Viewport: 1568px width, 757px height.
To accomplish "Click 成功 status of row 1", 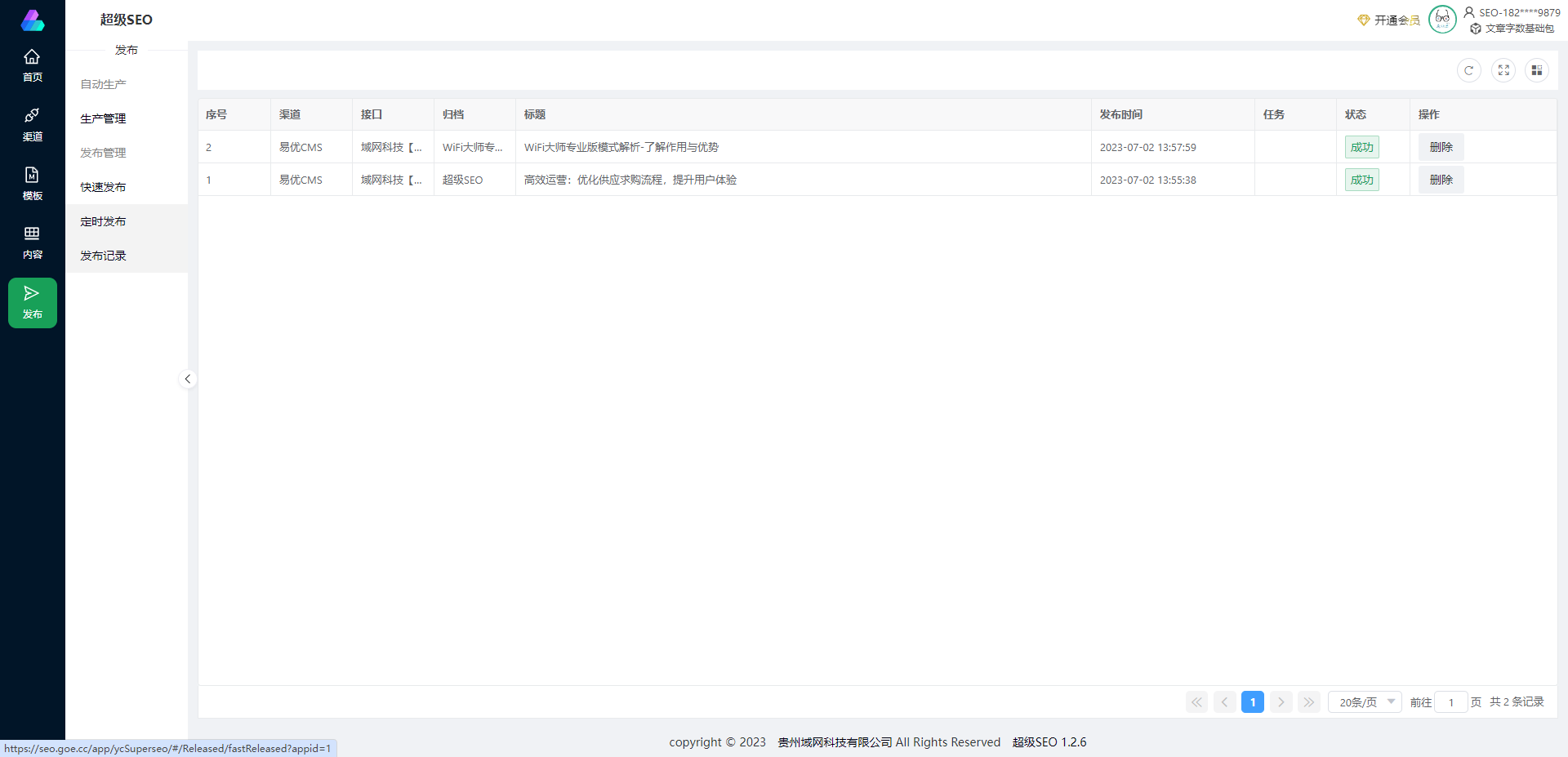I will (x=1361, y=180).
